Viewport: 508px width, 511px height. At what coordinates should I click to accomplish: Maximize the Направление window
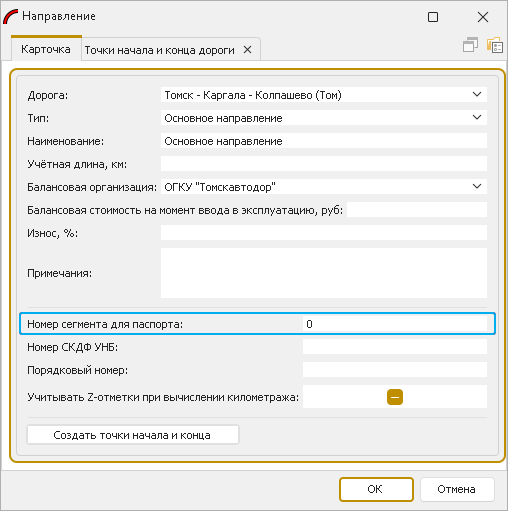433,17
